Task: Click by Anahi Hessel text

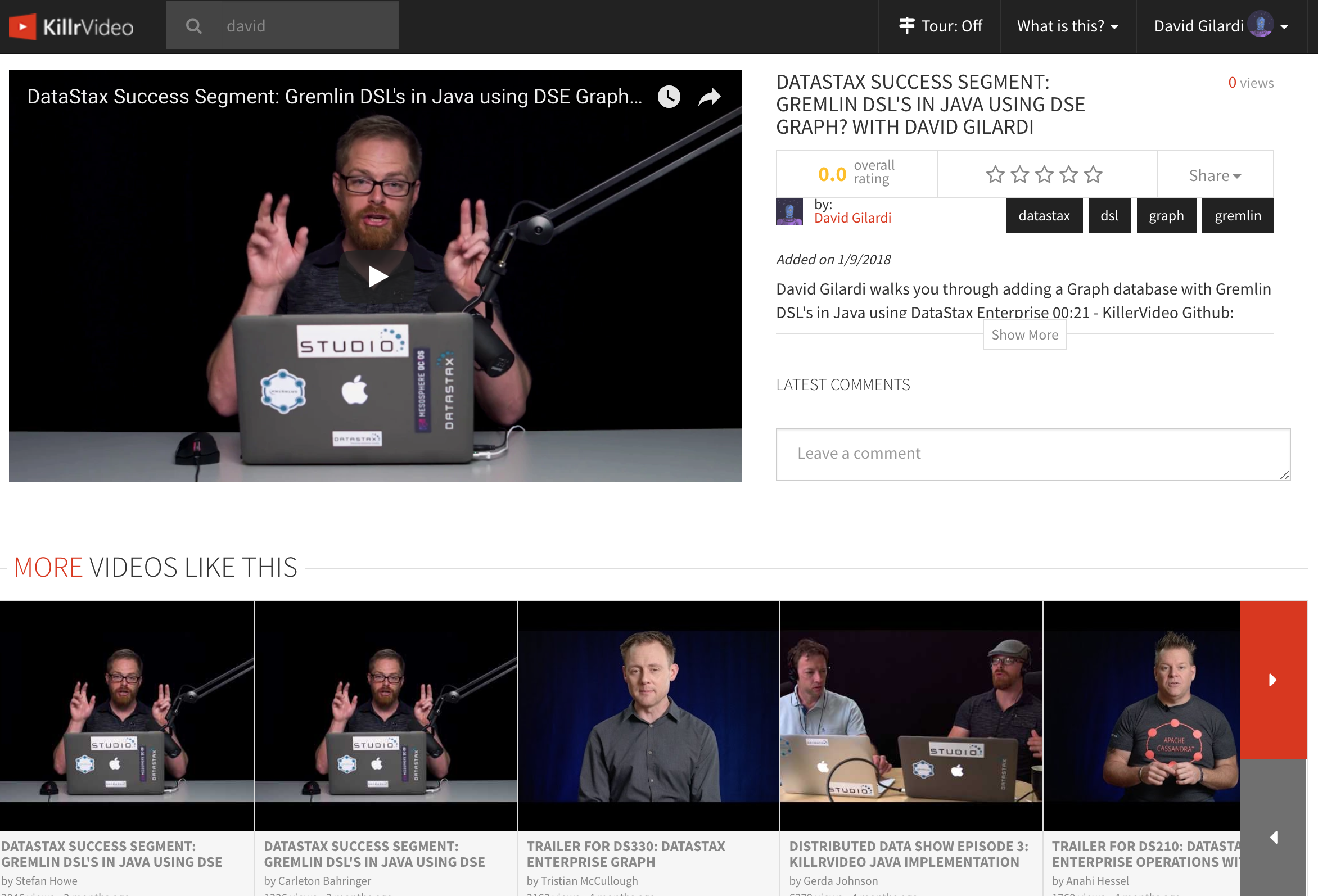Action: 1090,880
